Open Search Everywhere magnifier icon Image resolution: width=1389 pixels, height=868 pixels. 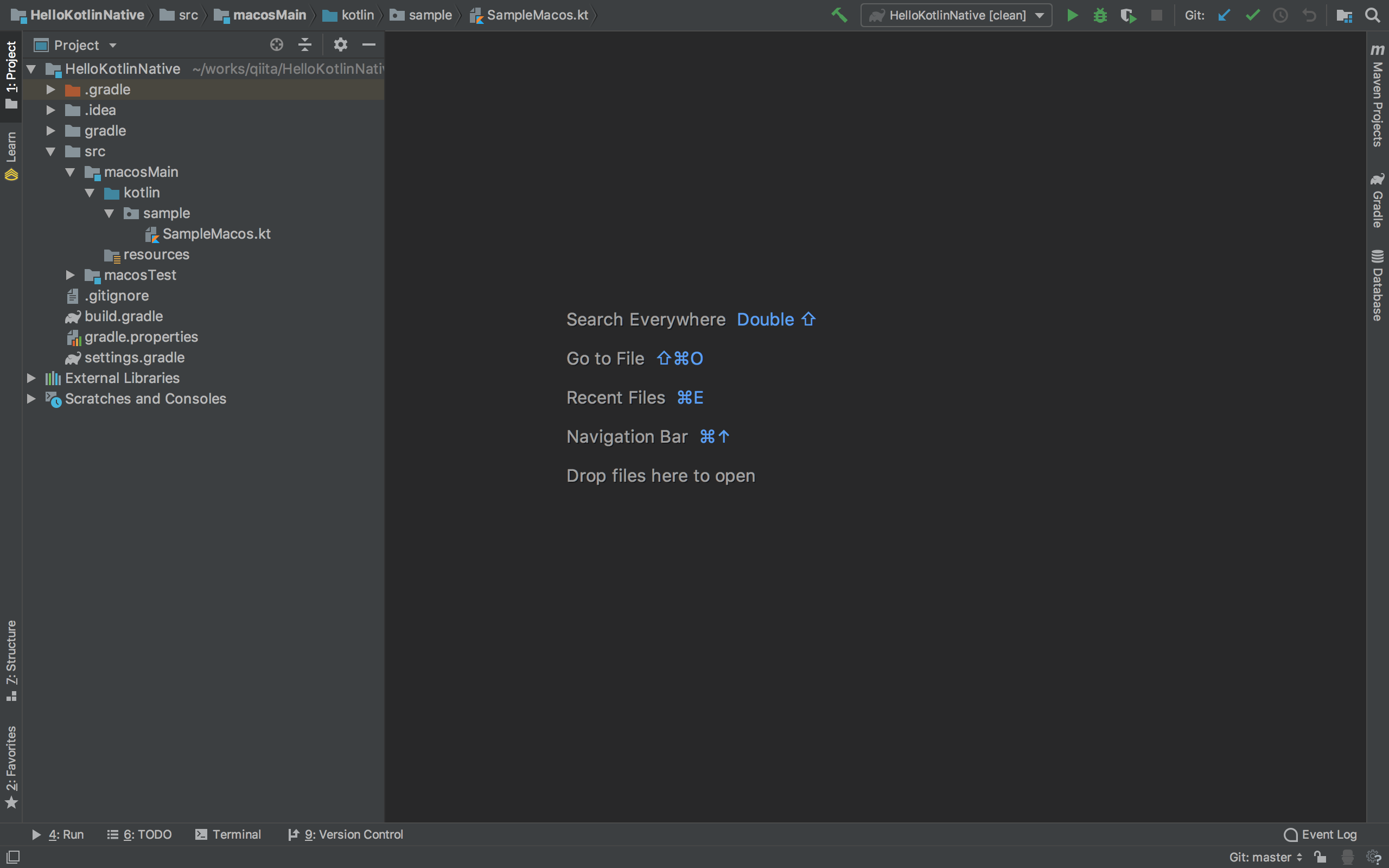point(1372,15)
